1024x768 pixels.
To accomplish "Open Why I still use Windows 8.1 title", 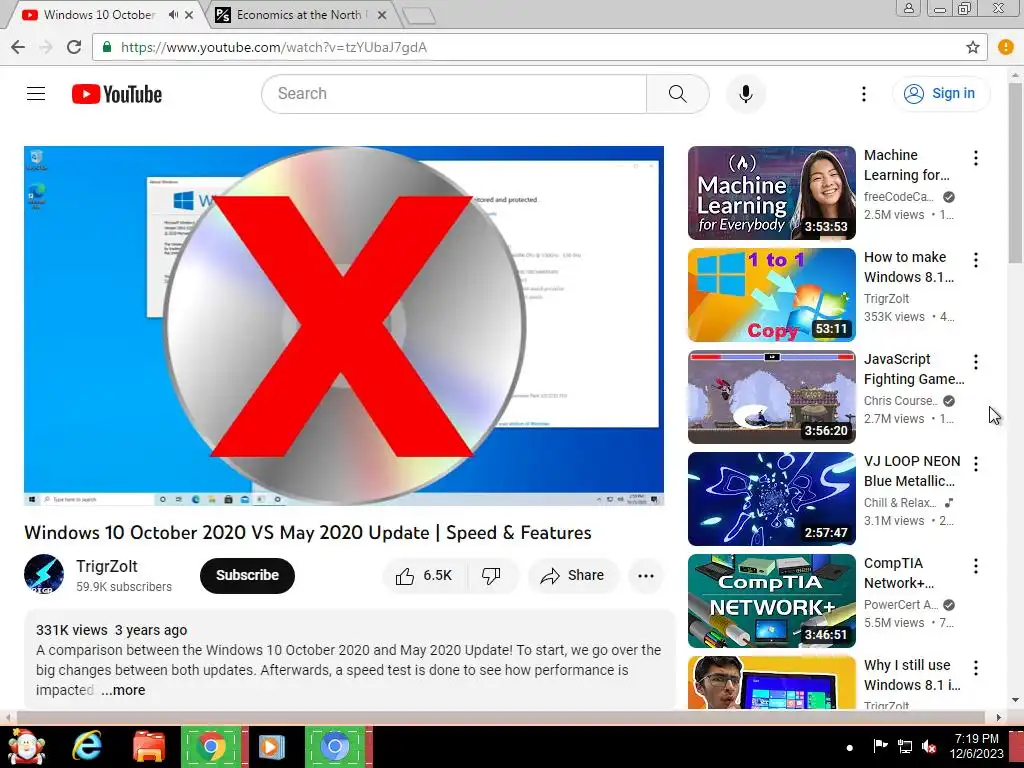I will 912,675.
